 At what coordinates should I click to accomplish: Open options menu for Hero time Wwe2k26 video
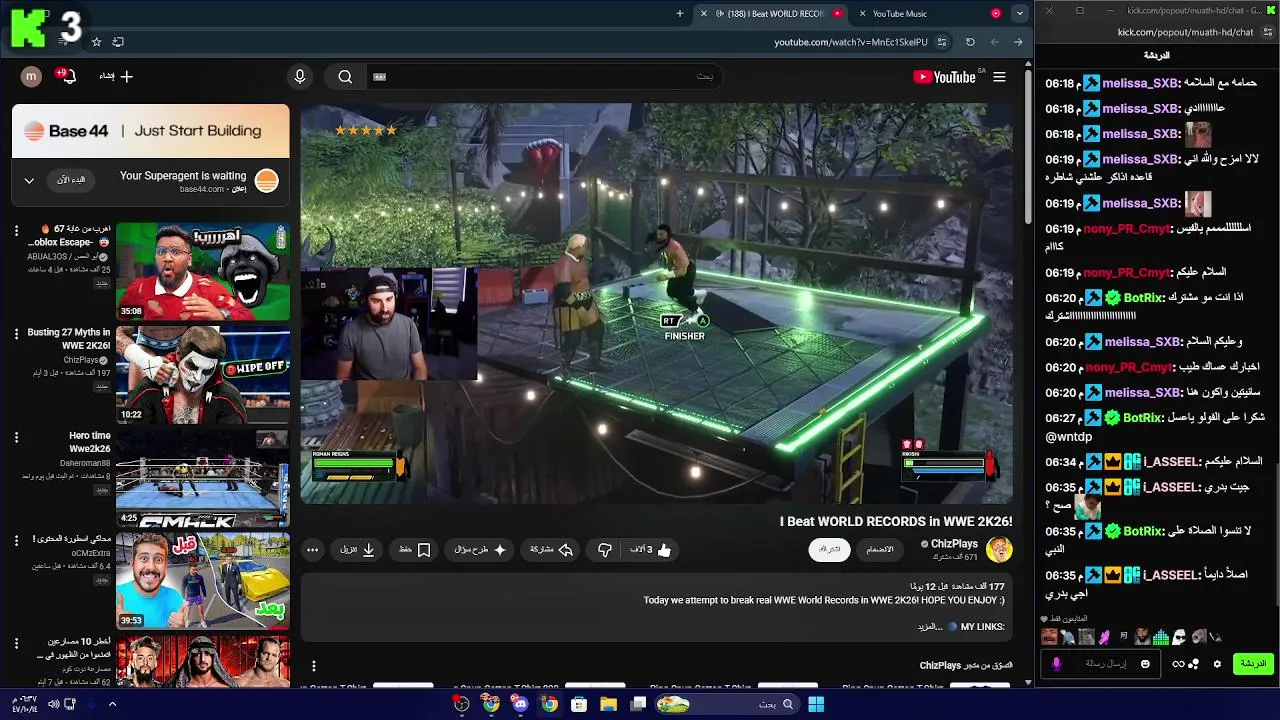(16, 437)
